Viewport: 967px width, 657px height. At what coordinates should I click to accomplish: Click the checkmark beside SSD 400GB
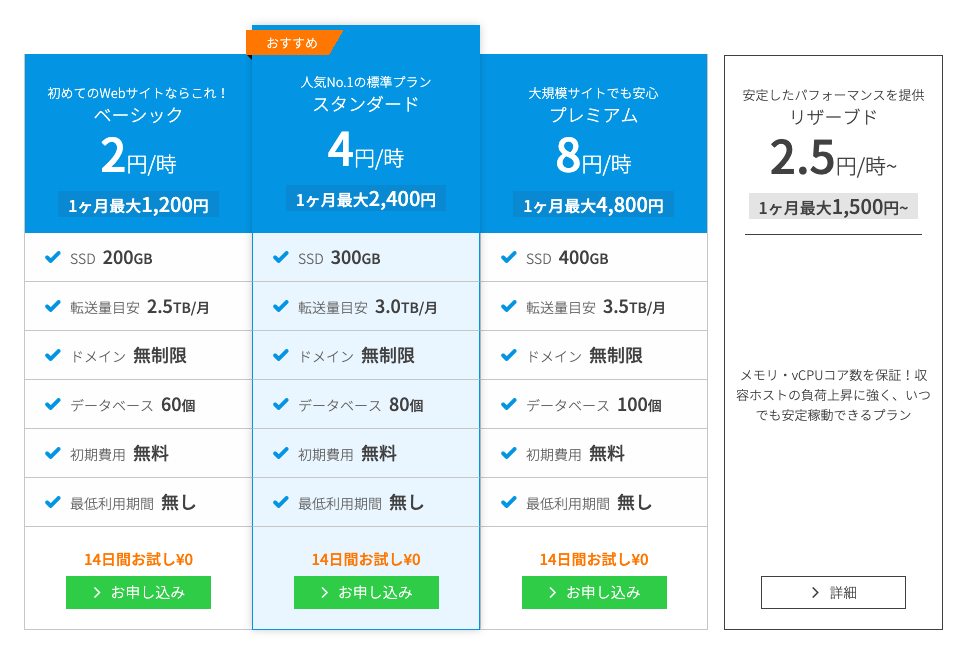tap(509, 257)
